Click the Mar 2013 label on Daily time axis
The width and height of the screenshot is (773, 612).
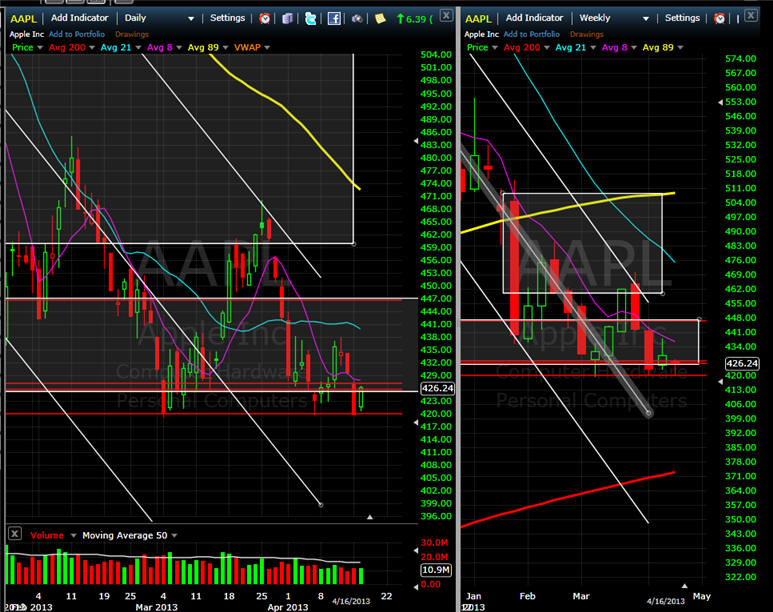[157, 607]
